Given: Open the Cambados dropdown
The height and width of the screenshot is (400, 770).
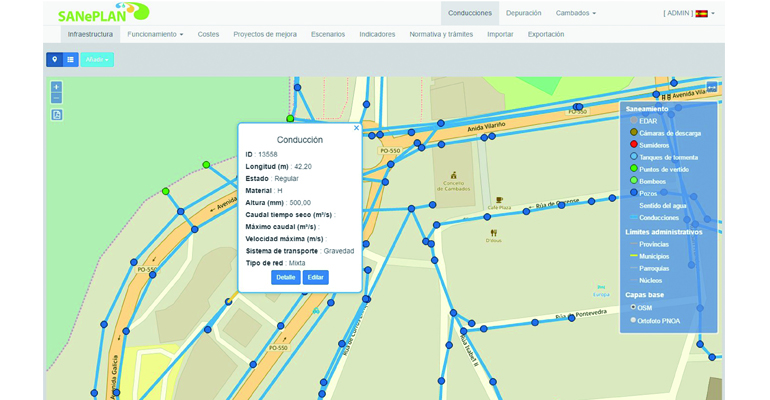Looking at the screenshot, I should coord(575,13).
